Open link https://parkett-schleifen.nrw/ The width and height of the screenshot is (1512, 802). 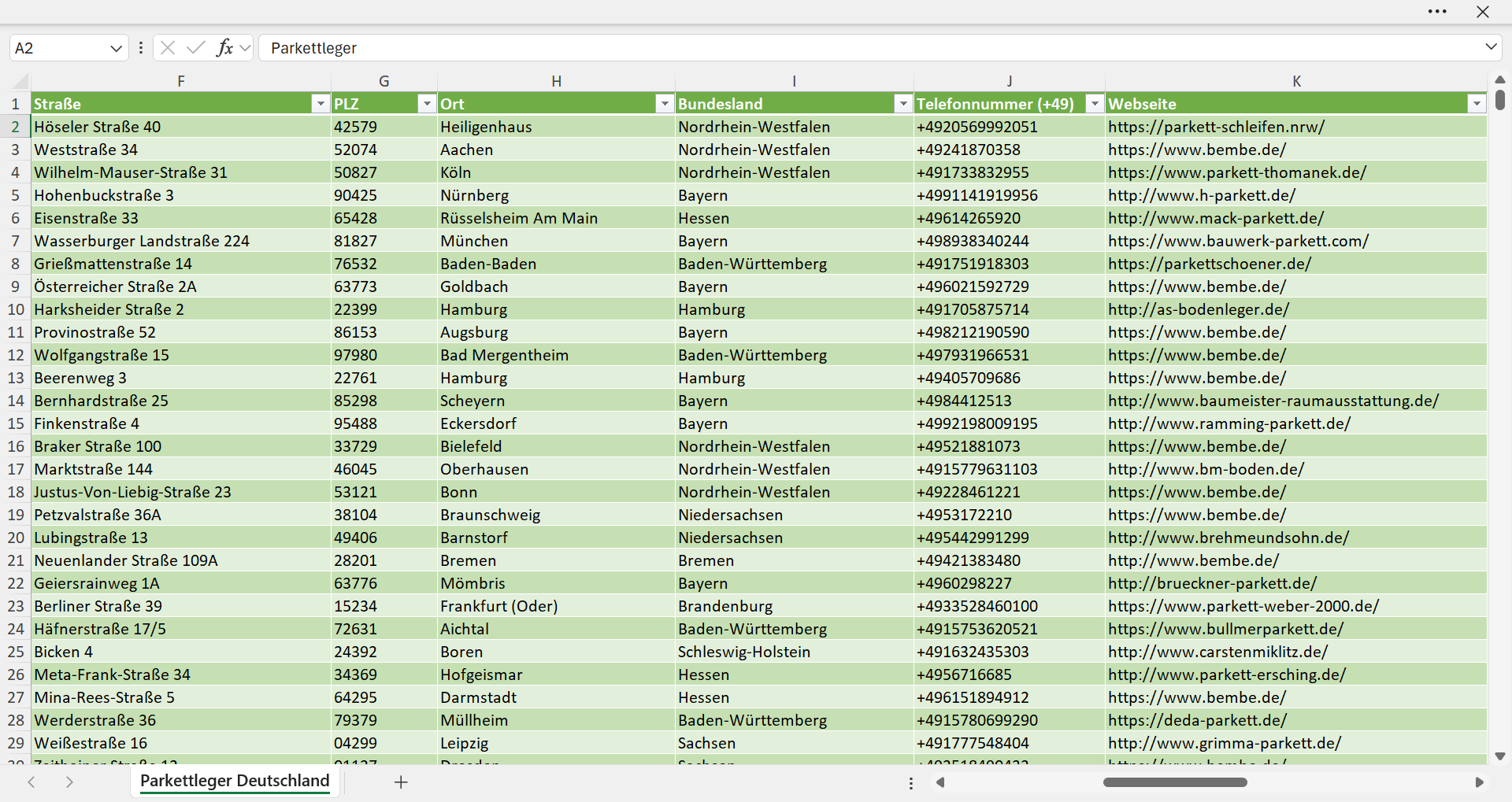(x=1216, y=127)
